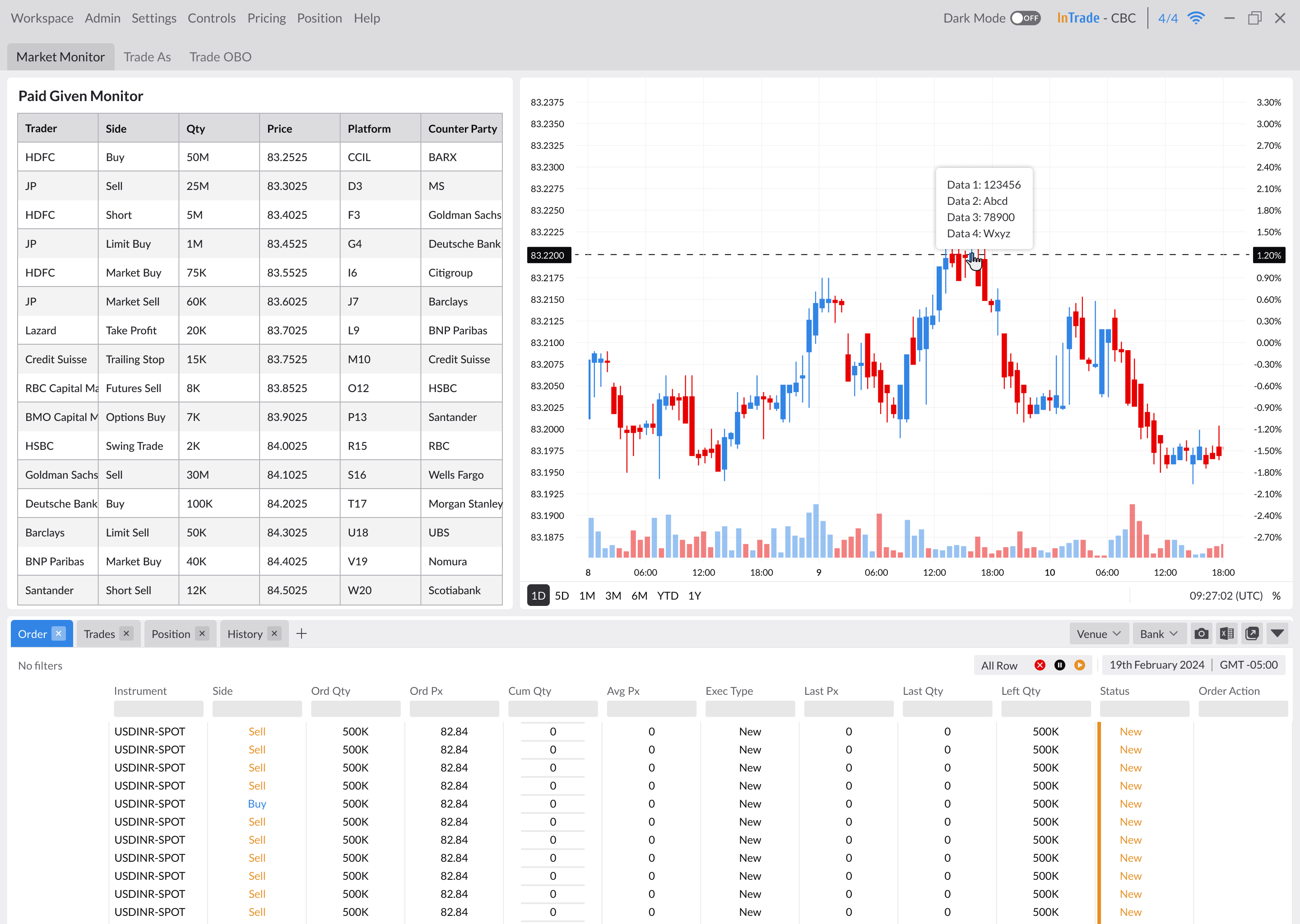Click the camera snapshot icon

coord(1201,634)
